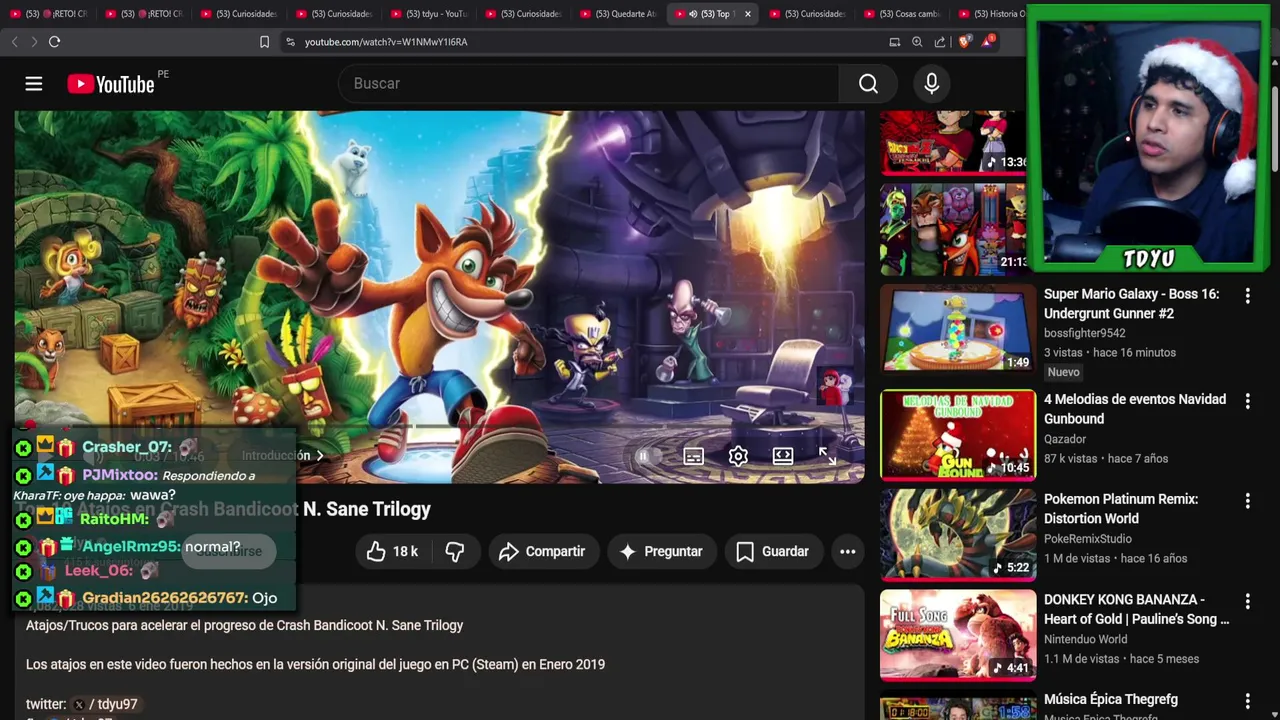This screenshot has height=720, width=1280.
Task: Go to YouTube home via logo
Action: pyautogui.click(x=111, y=84)
